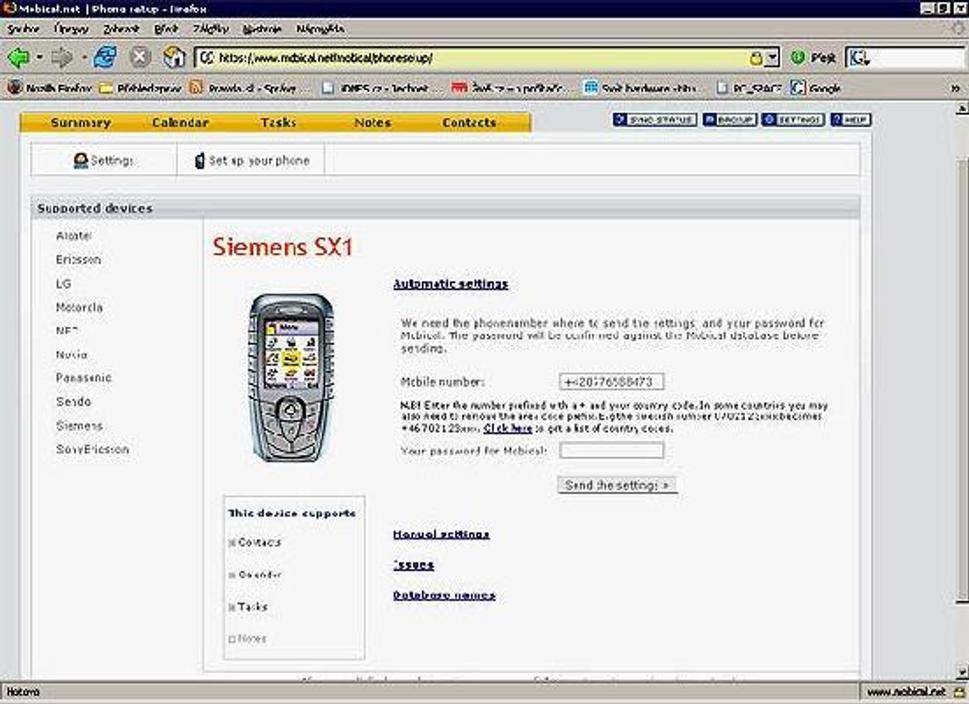Select LG in supported devices

pyautogui.click(x=64, y=284)
